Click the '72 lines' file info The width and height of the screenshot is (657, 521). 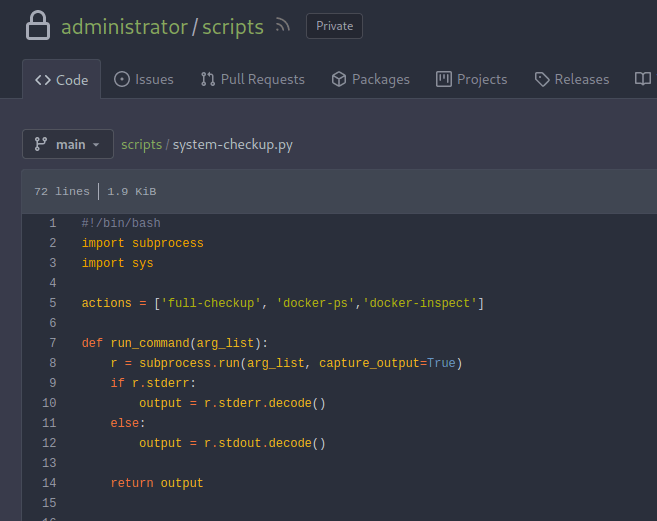[62, 192]
